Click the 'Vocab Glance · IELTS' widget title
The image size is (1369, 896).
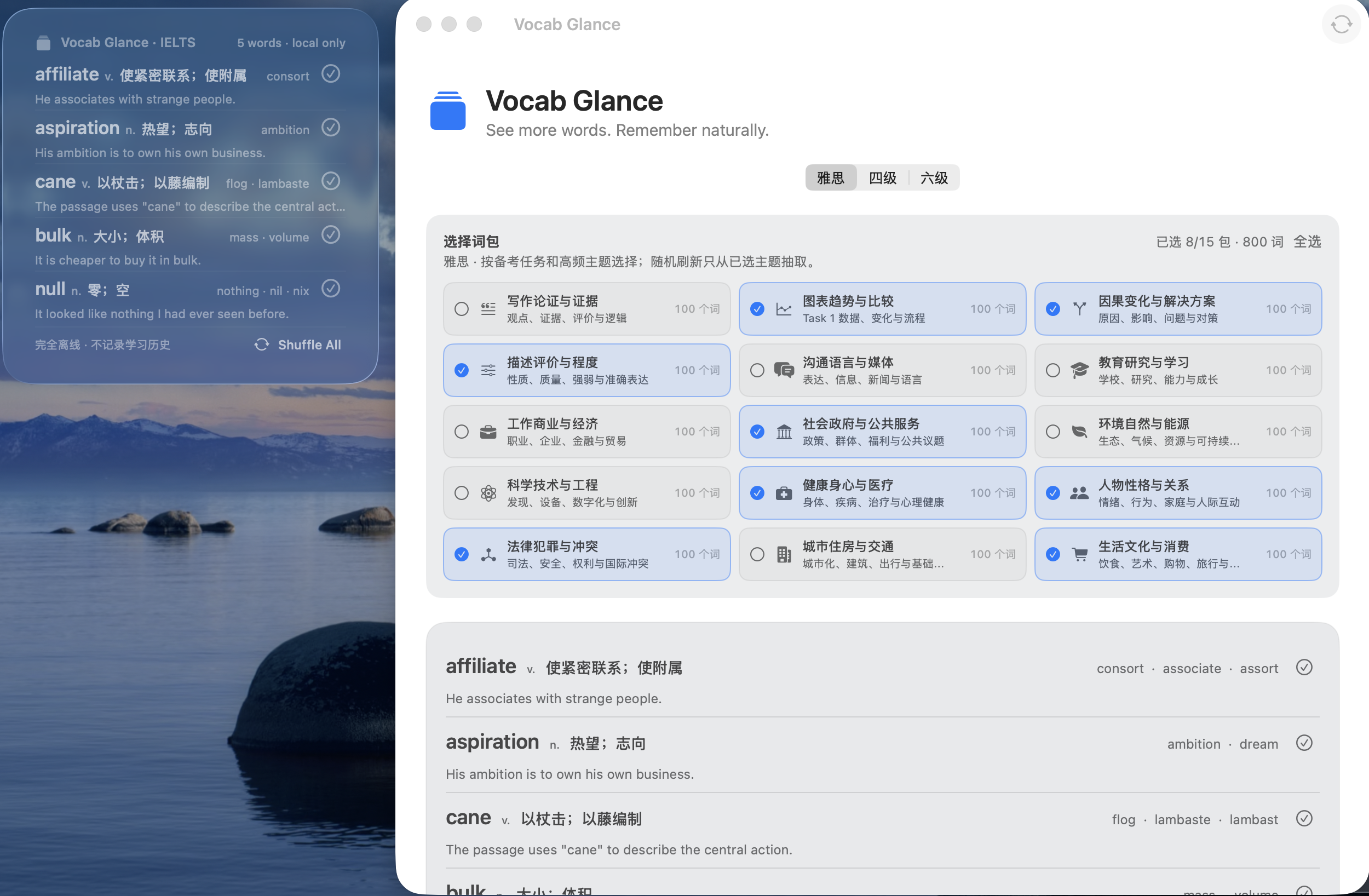128,43
